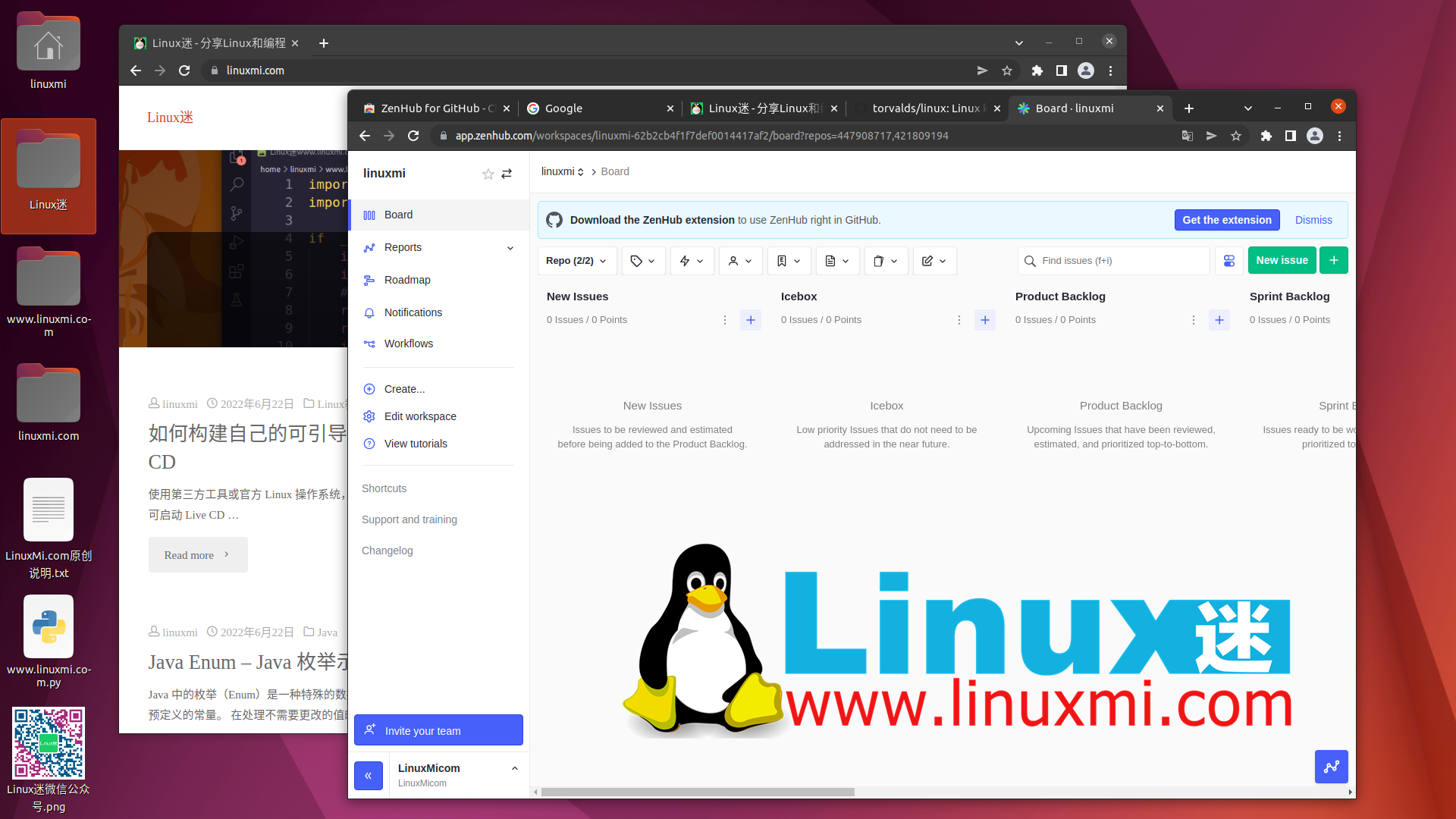Open the clipboard release filter dropdown

click(886, 261)
